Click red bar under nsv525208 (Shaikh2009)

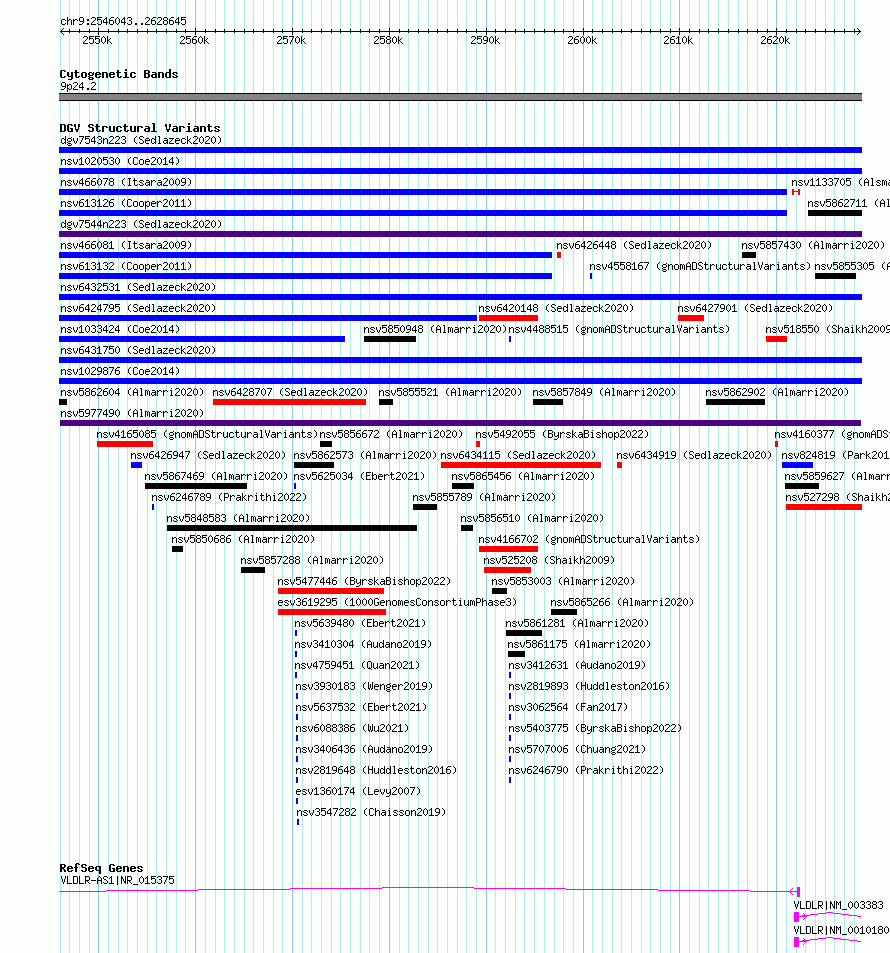507,570
